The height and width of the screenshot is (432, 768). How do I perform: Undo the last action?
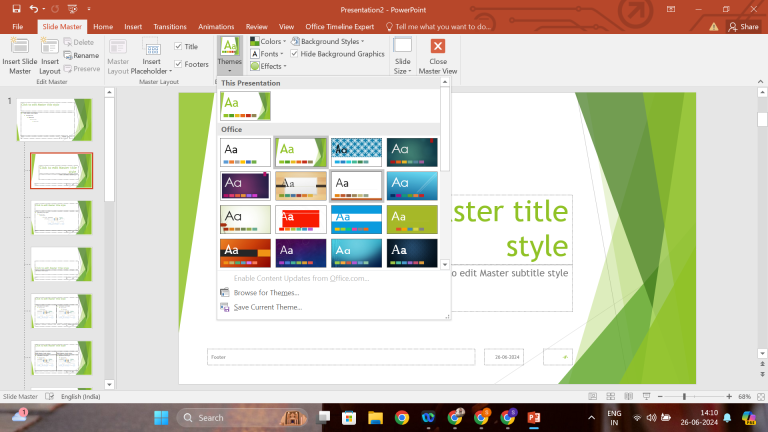click(33, 9)
